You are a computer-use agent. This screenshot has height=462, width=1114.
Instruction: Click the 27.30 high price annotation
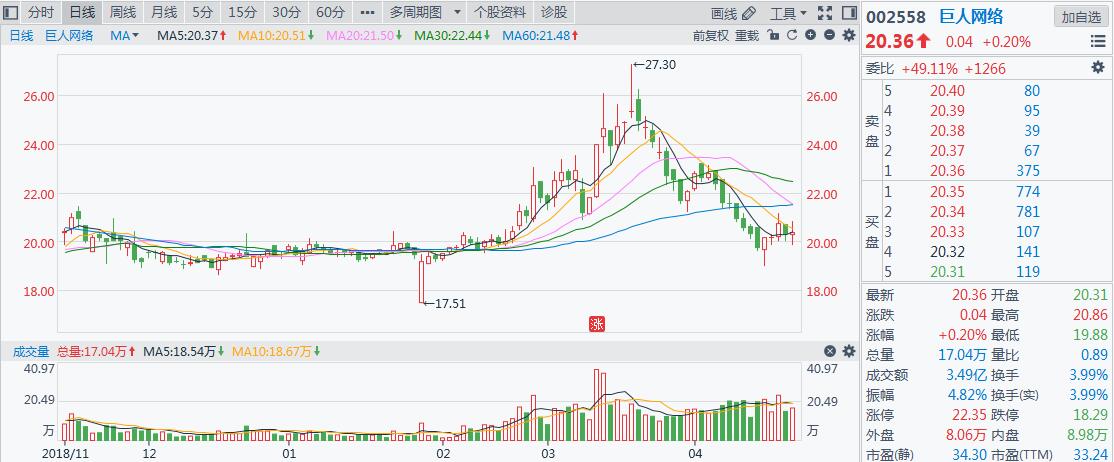pyautogui.click(x=654, y=65)
